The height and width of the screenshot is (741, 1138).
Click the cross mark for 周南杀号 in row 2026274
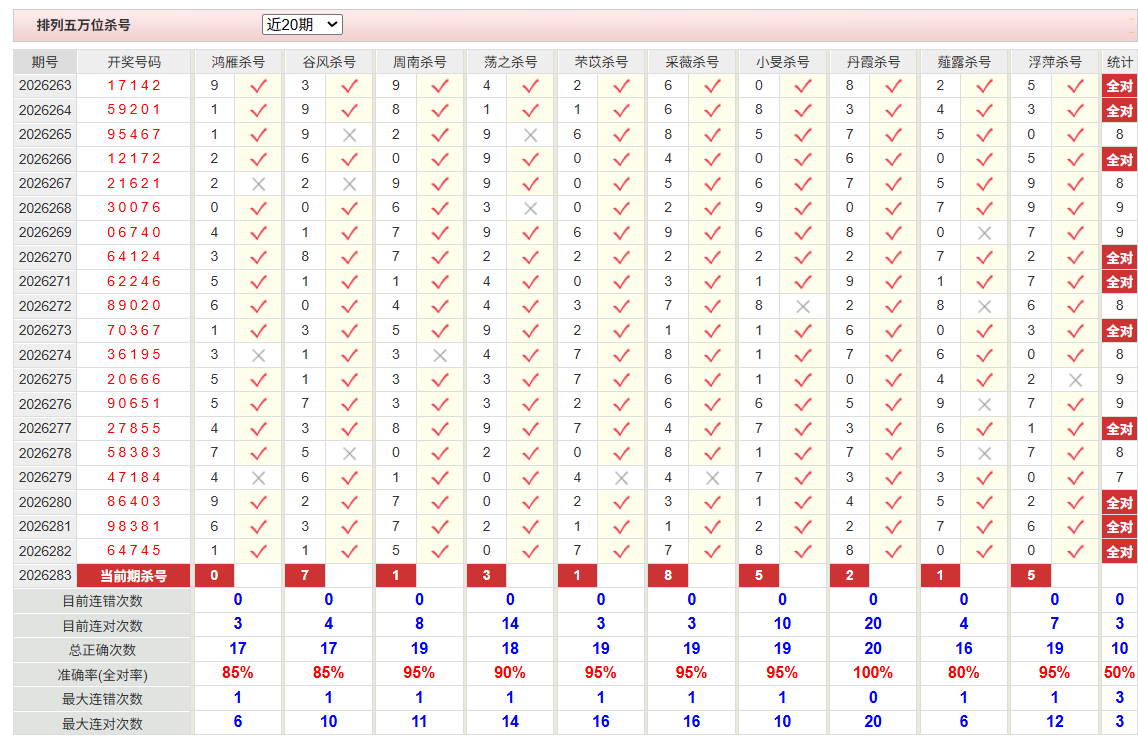pos(440,356)
